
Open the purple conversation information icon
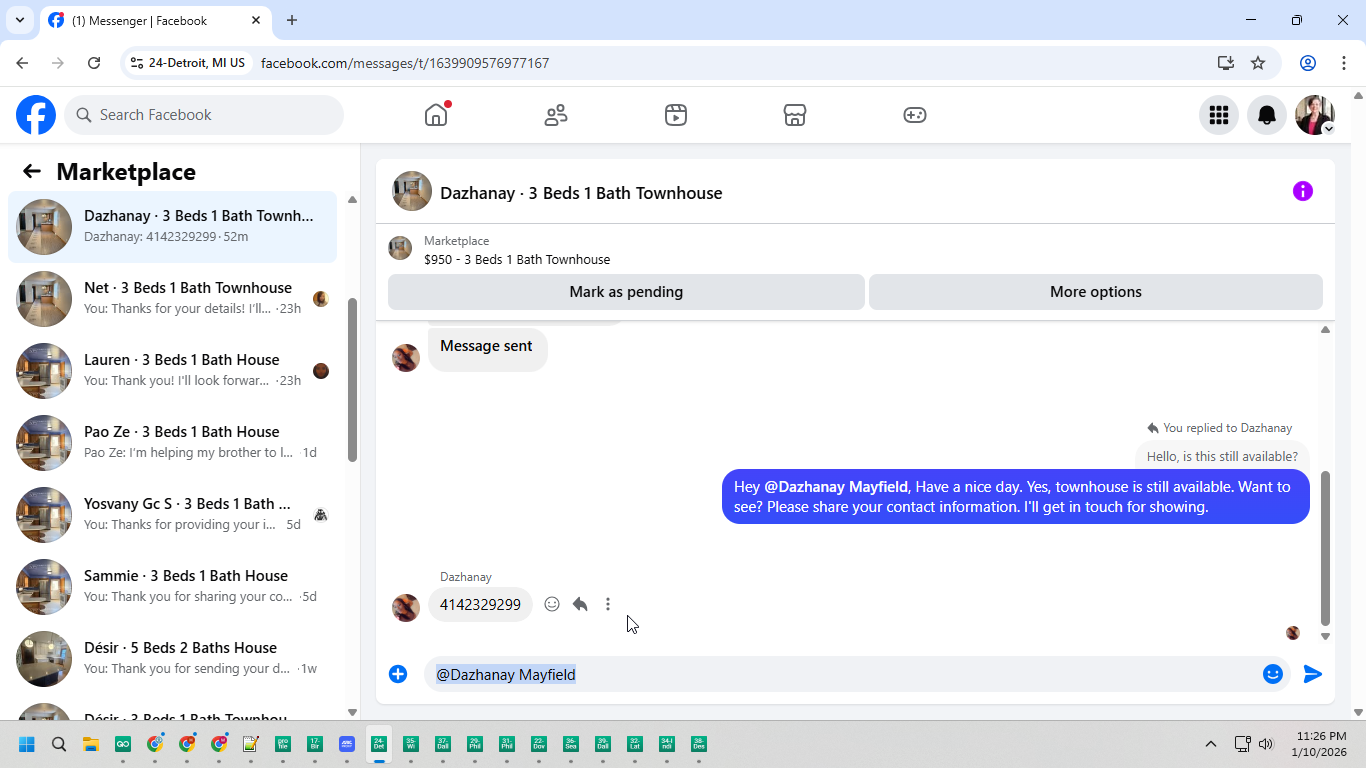pos(1302,191)
